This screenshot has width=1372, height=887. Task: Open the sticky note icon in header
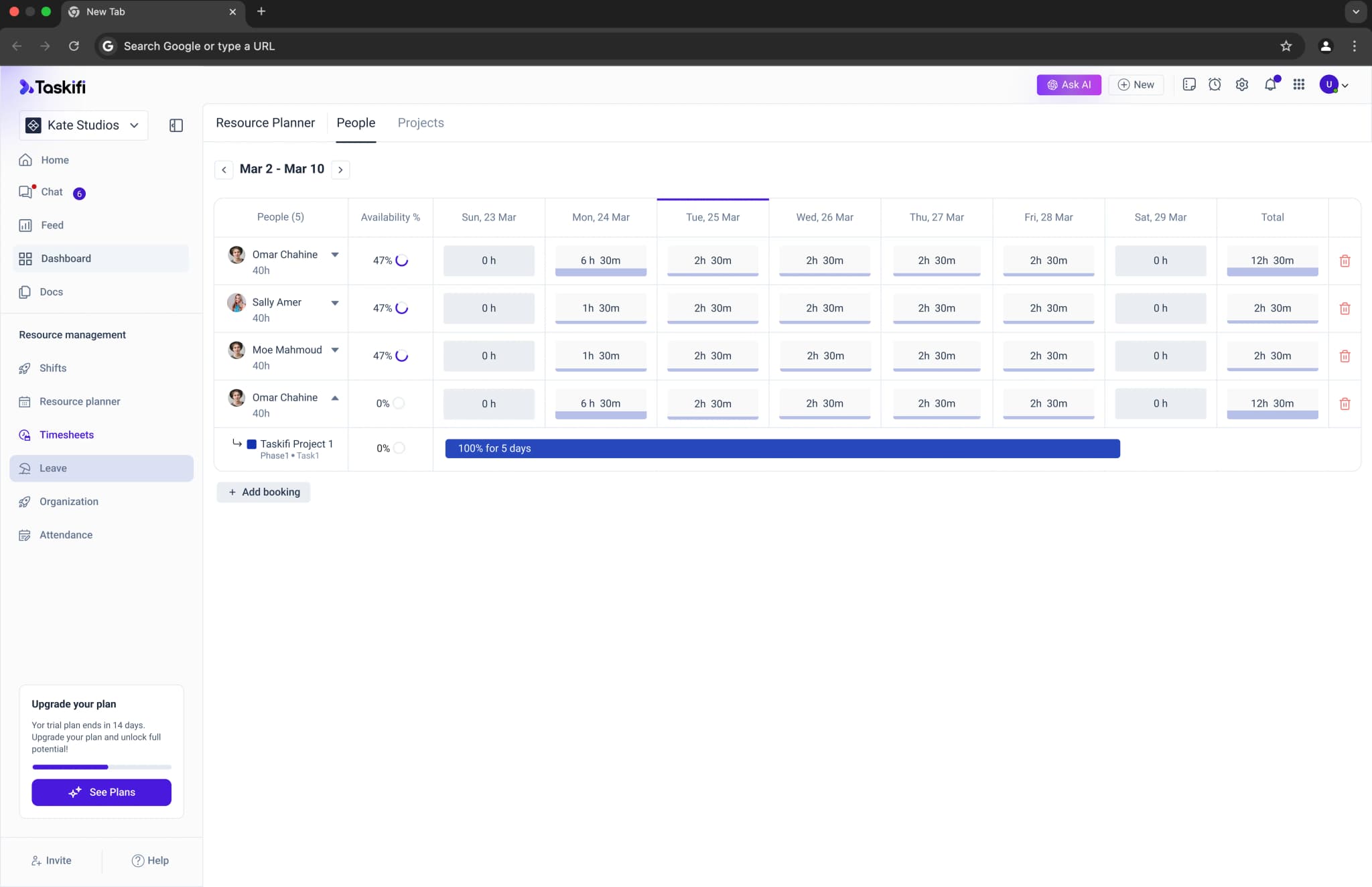pos(1189,84)
